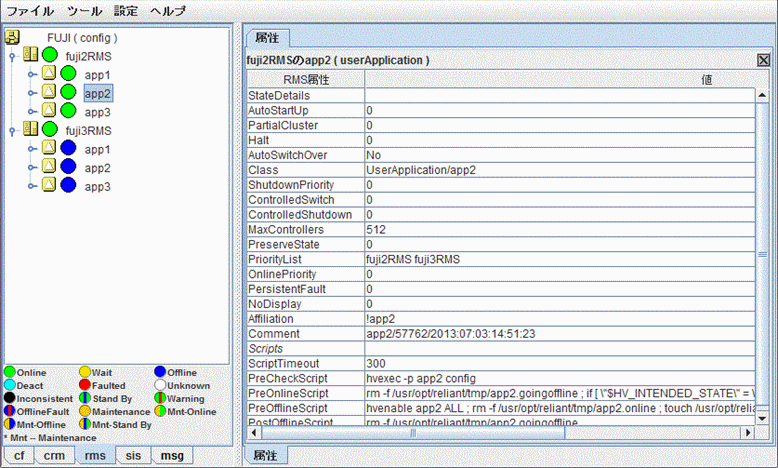The image size is (778, 468).
Task: Click the green status circle of fuji2RMS app2
Action: pos(68,92)
